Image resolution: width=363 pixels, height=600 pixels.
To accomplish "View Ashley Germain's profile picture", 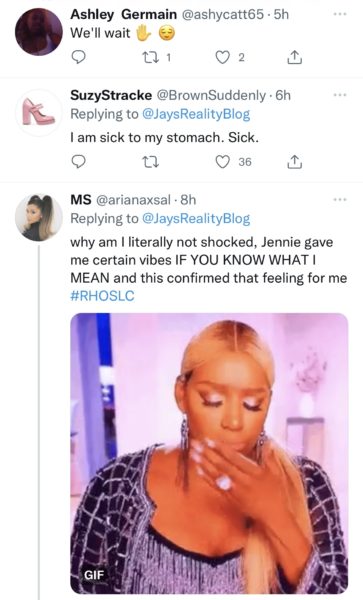I will pyautogui.click(x=39, y=32).
